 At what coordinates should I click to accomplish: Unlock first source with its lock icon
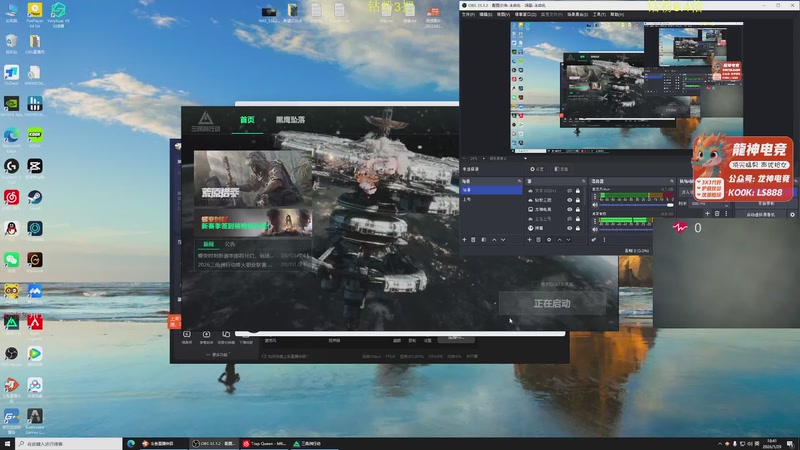point(578,191)
